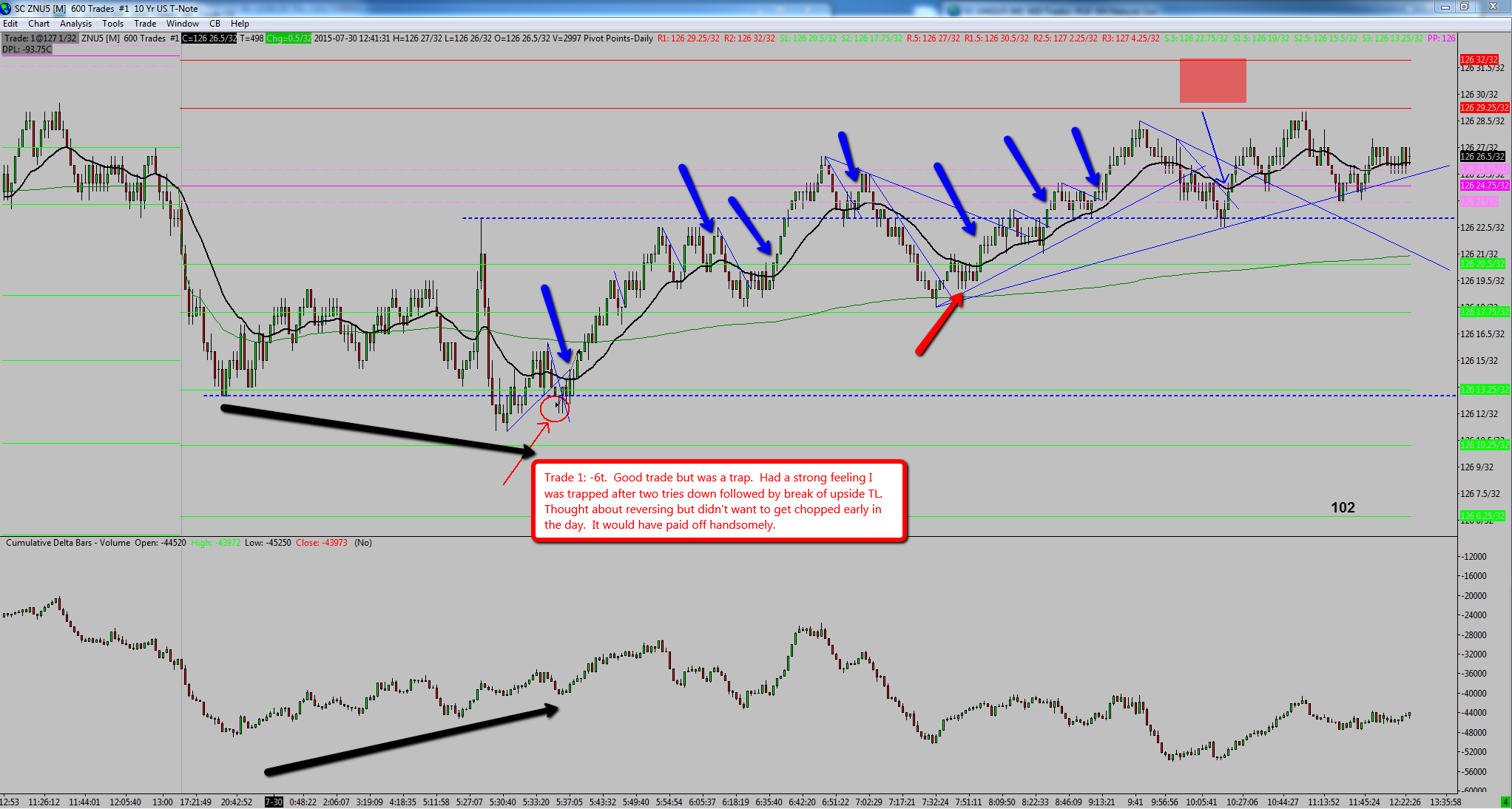The image size is (1512, 809).
Task: Click the 'Pivot Points-Daily' study label
Action: click(618, 38)
